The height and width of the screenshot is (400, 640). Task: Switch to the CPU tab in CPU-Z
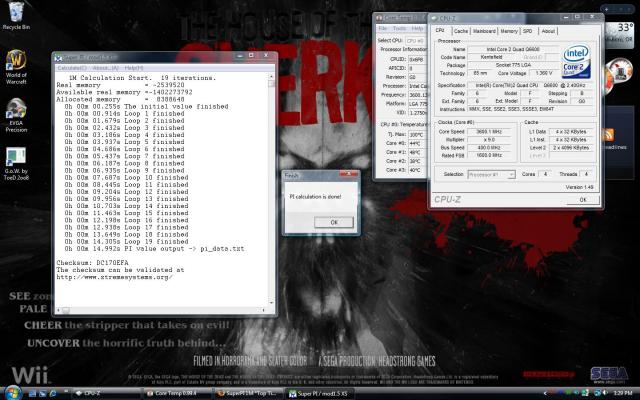coord(440,31)
